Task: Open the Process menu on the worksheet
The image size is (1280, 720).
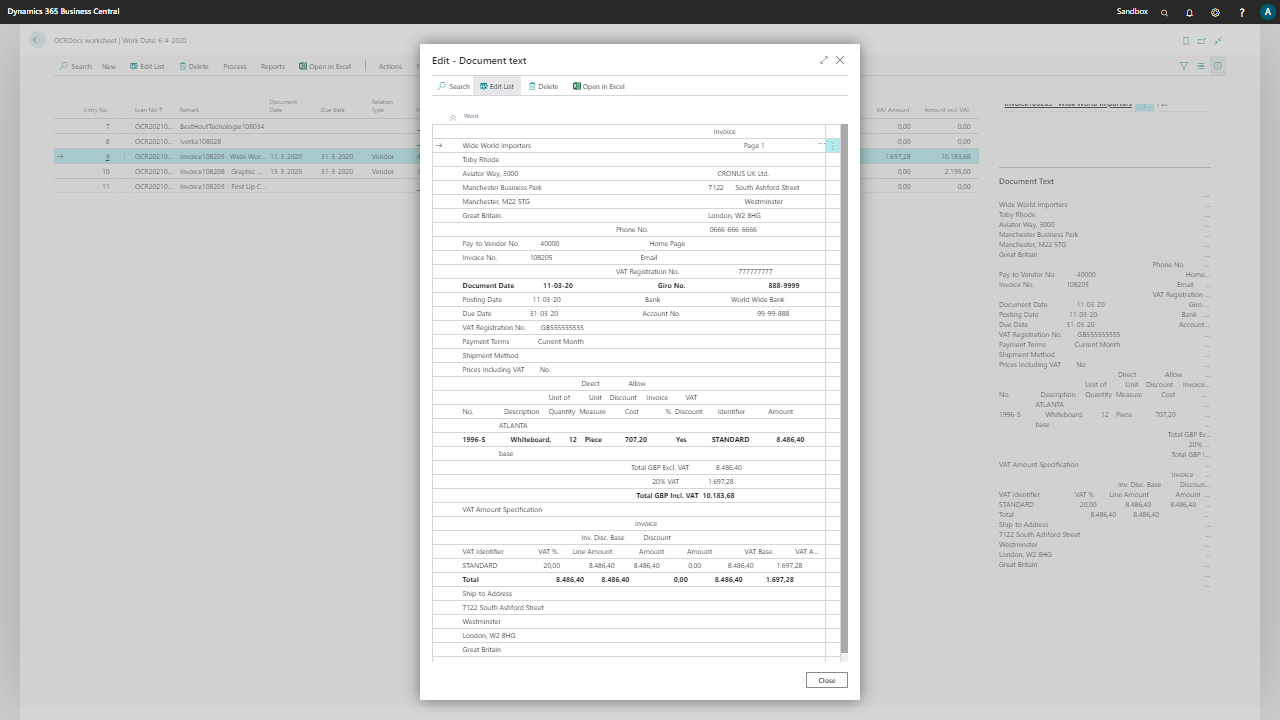Action: [234, 67]
